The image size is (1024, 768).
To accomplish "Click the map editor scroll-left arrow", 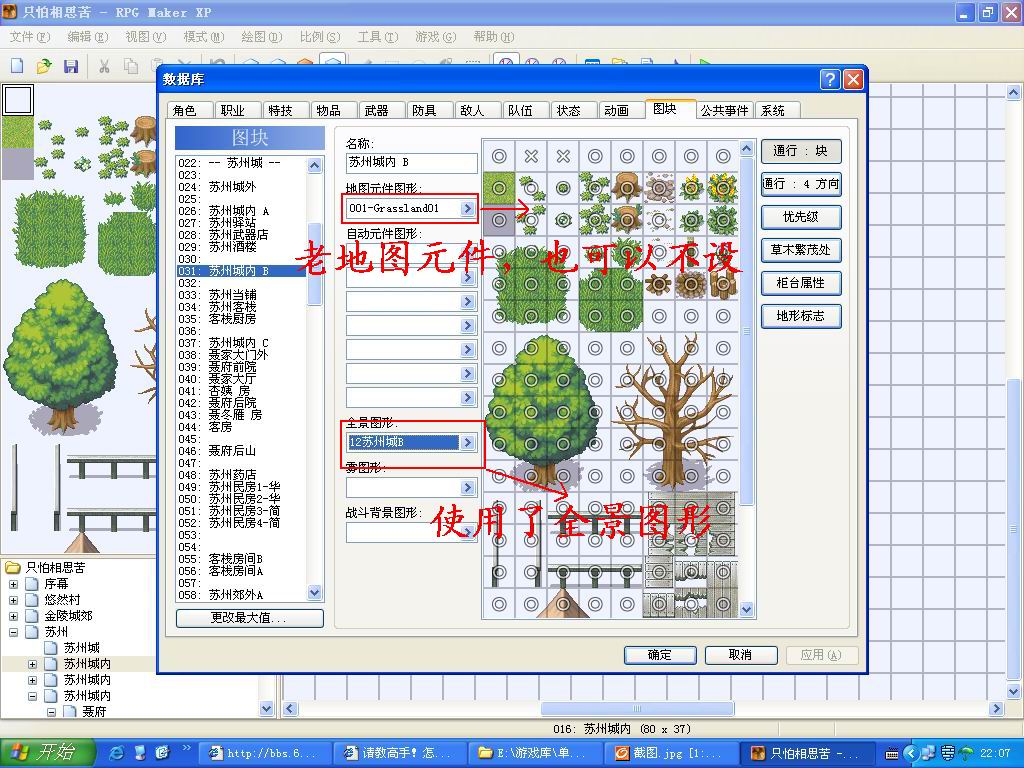I will point(290,709).
